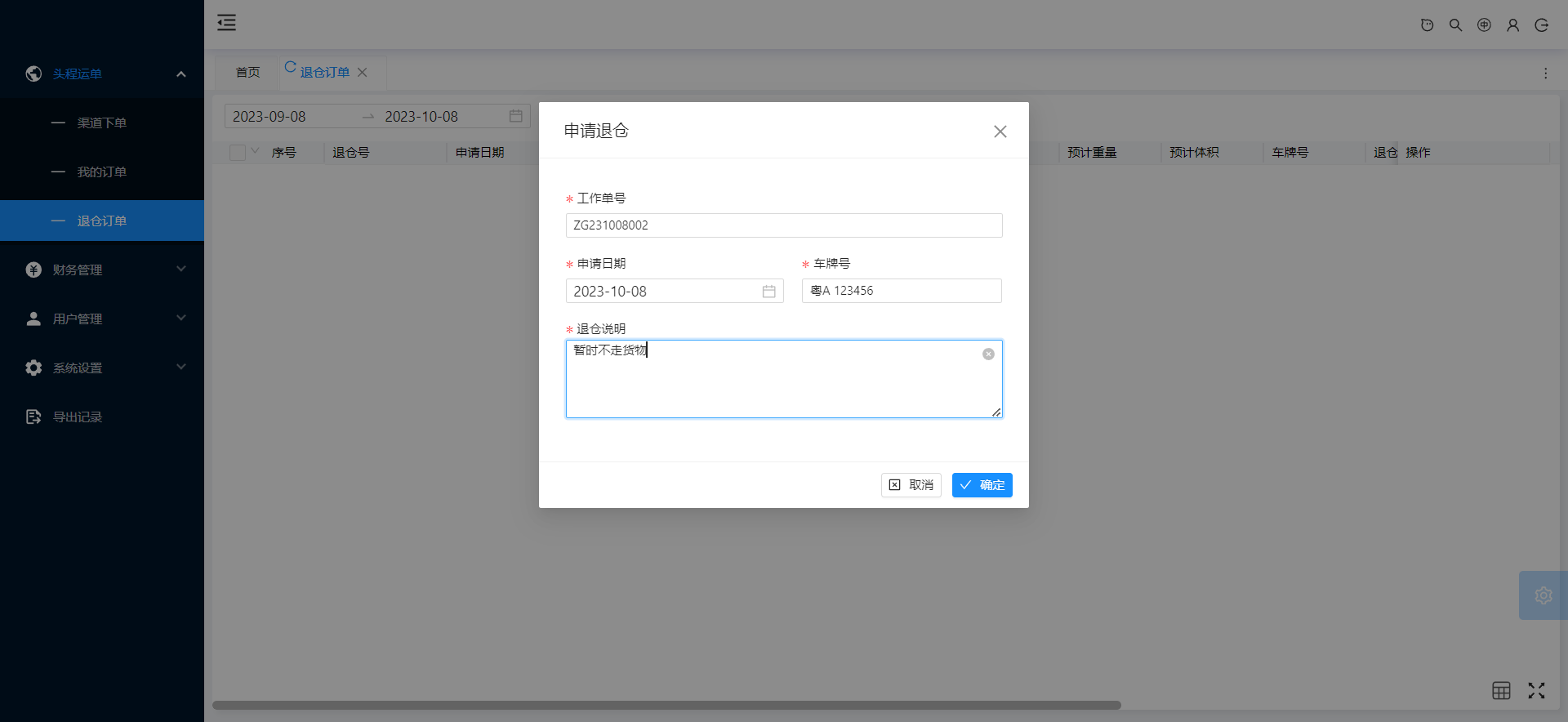Click the gear icon beside 系统设置

click(33, 368)
